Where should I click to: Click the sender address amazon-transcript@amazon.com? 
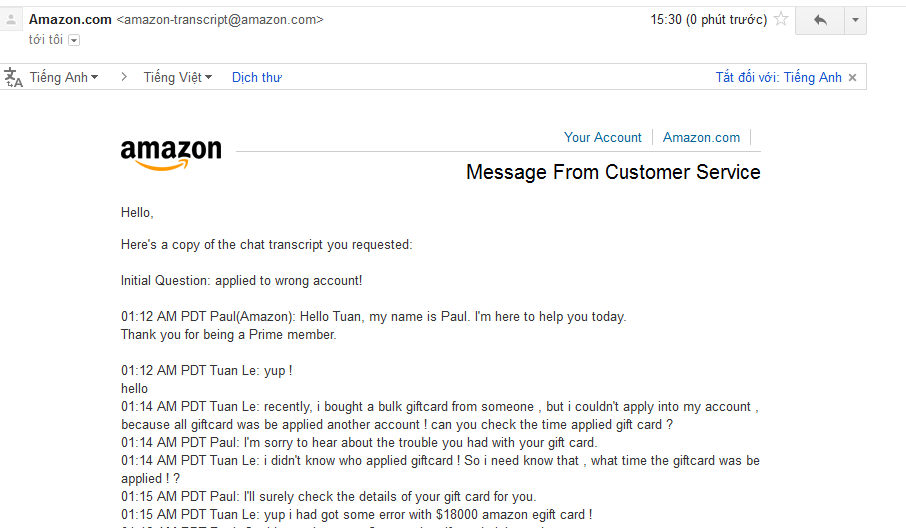click(x=220, y=19)
